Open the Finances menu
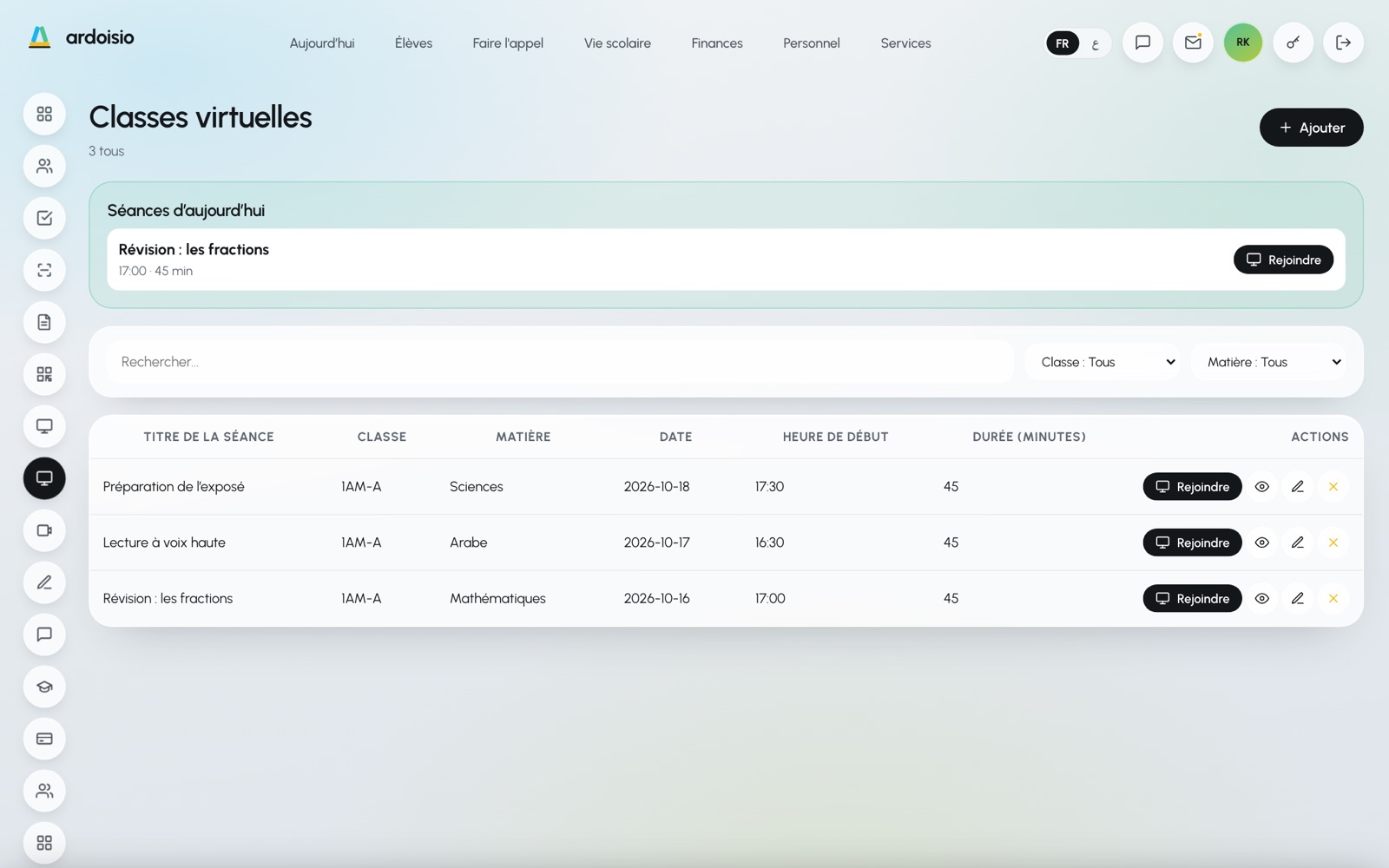The height and width of the screenshot is (868, 1389). (717, 43)
